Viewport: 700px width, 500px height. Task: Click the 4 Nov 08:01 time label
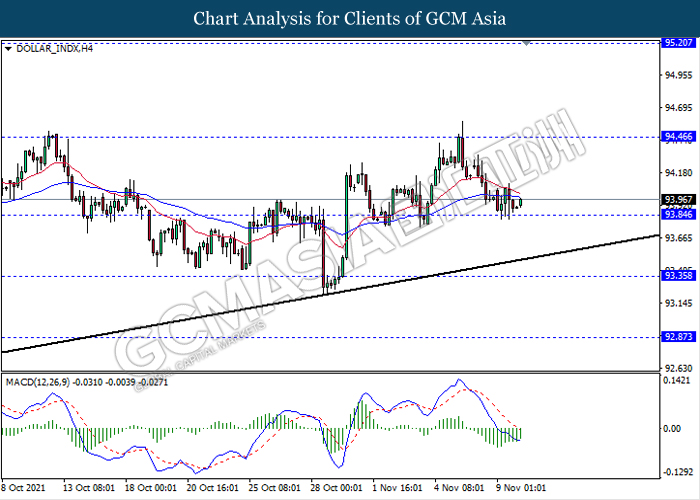459,488
